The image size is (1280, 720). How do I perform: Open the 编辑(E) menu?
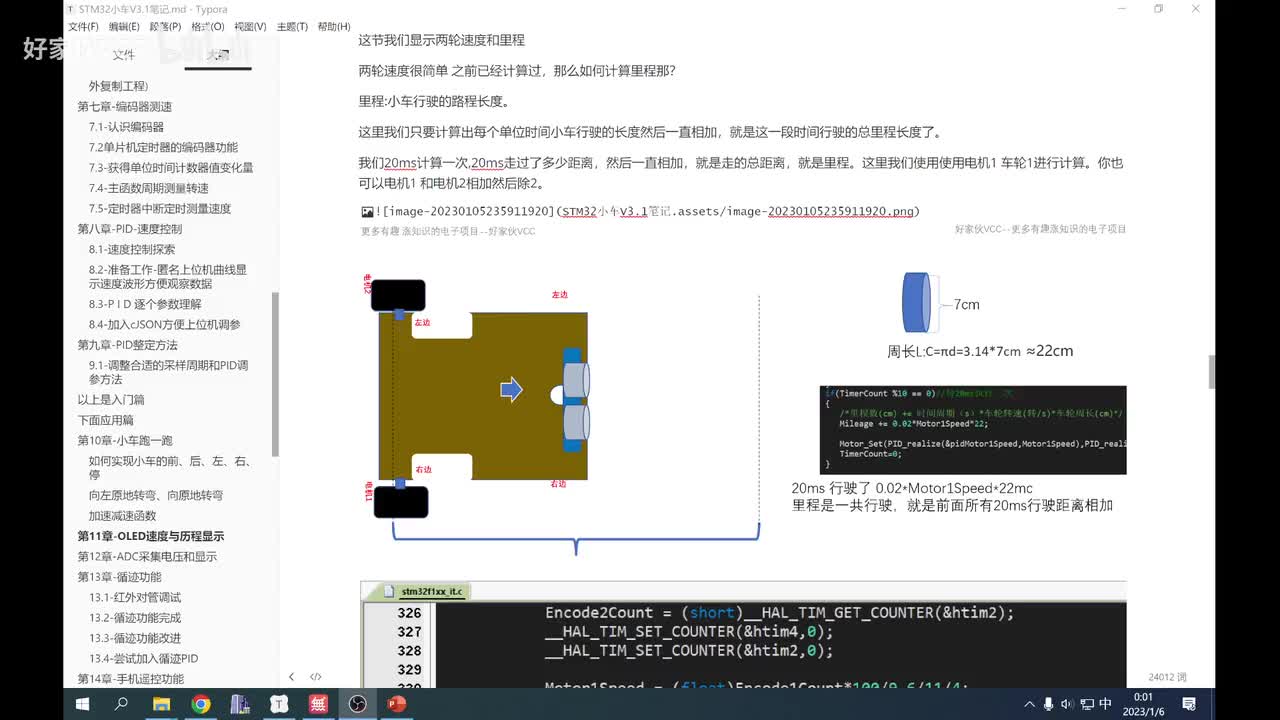tap(124, 27)
